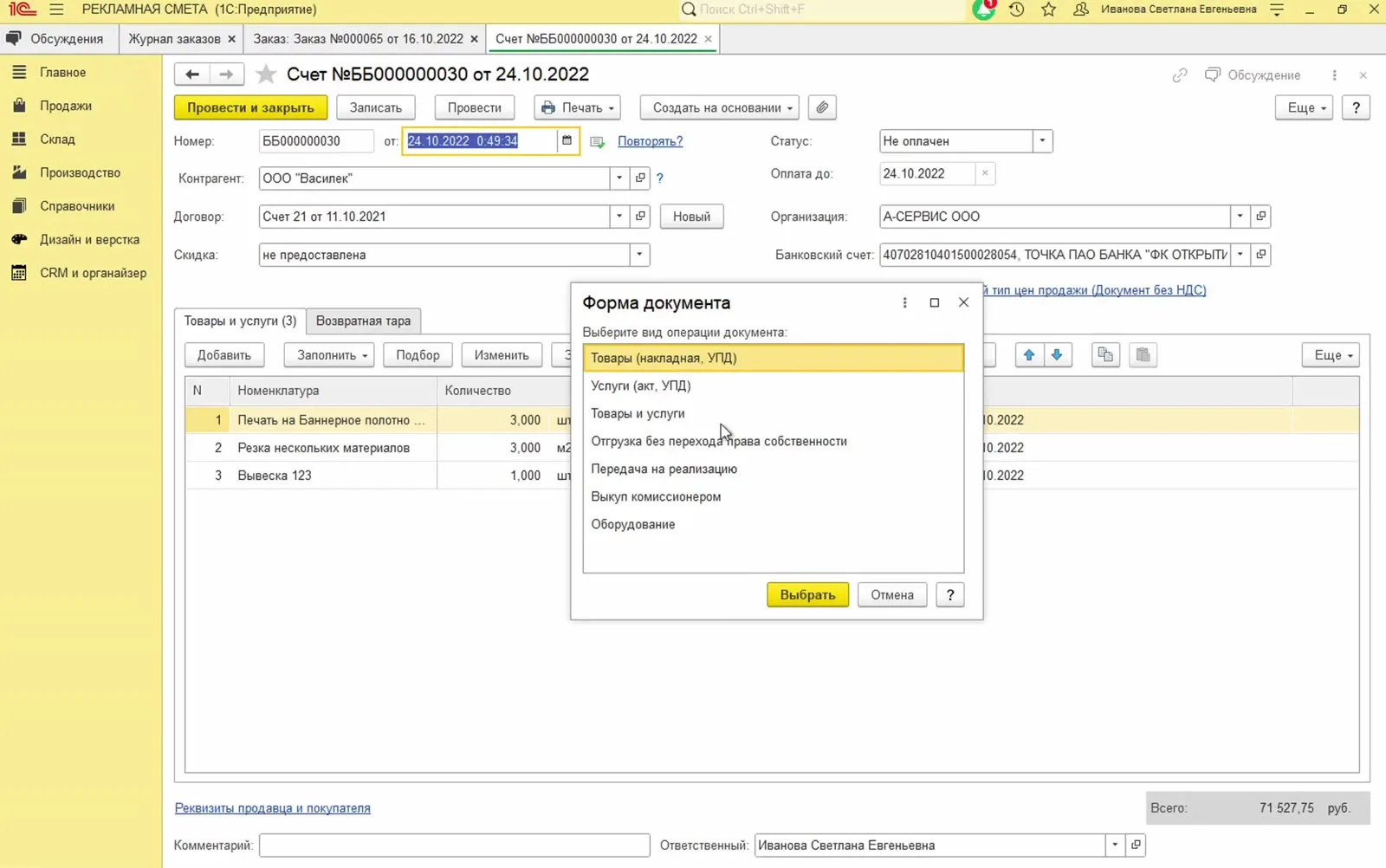The height and width of the screenshot is (868, 1386).
Task: Go forward with right arrow button
Action: [x=226, y=74]
